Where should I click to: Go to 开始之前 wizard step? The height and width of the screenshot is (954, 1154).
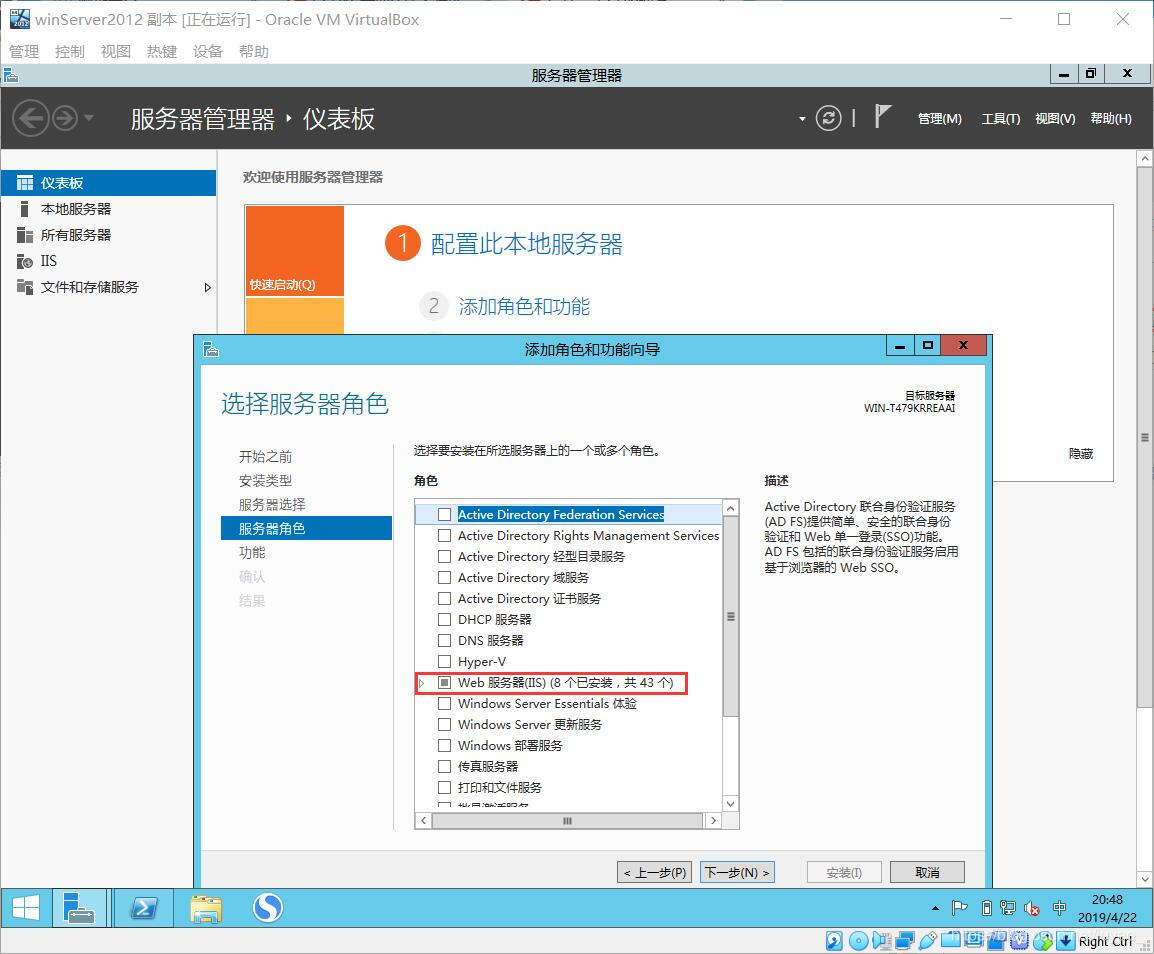tap(266, 456)
